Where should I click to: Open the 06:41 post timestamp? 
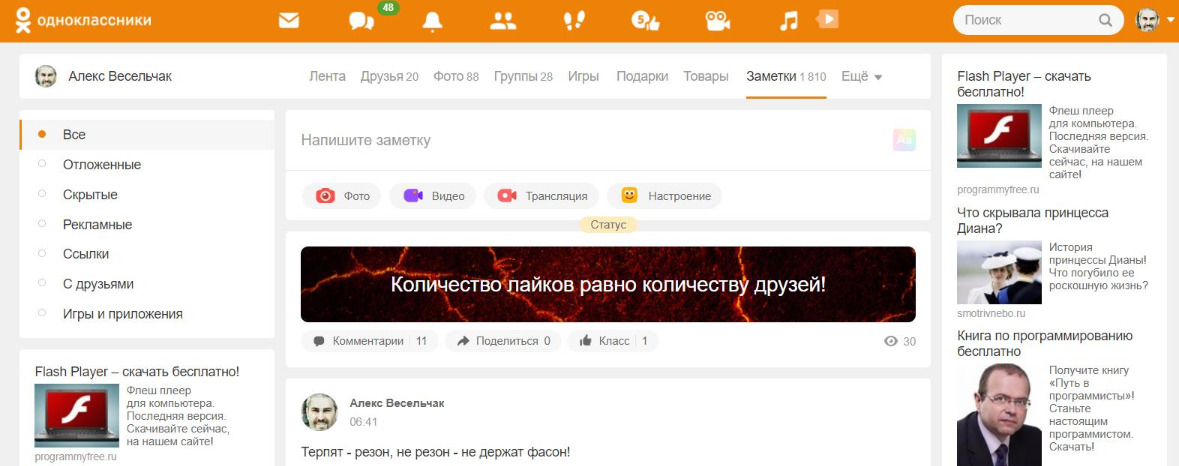click(x=364, y=422)
